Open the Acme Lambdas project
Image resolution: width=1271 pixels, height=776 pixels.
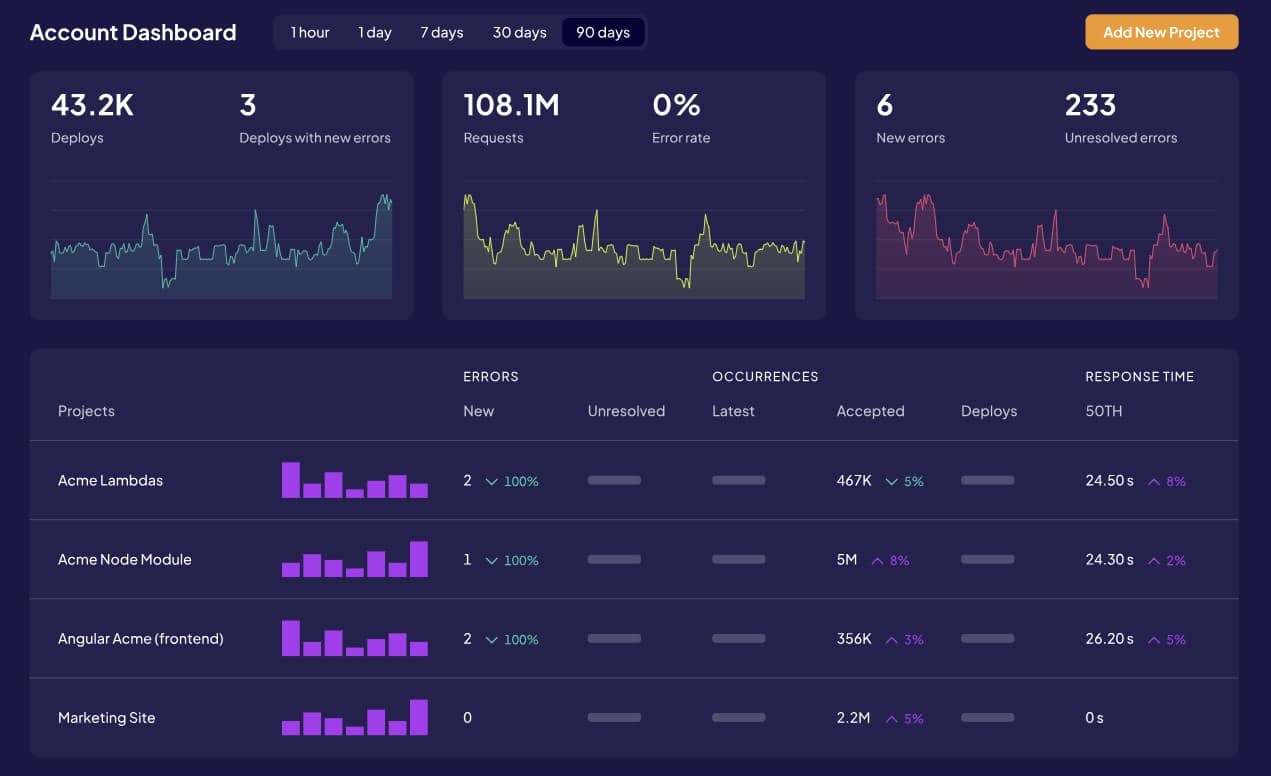click(110, 480)
